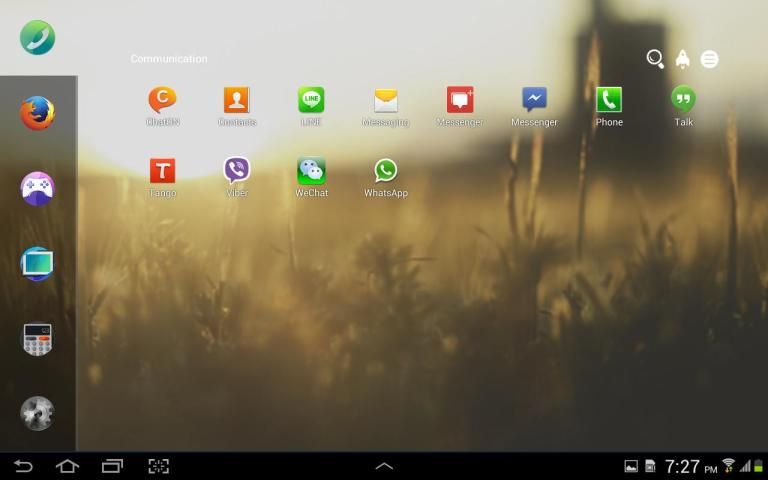The width and height of the screenshot is (768, 480).
Task: Launch the Viber app
Action: click(x=237, y=171)
